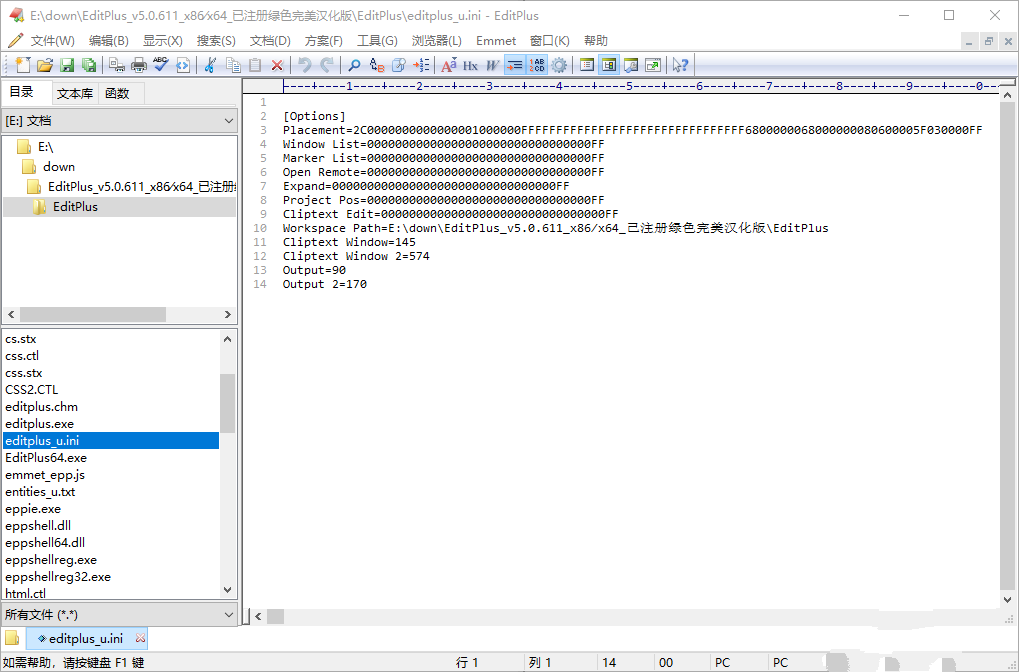This screenshot has width=1019, height=672.
Task: Click the editplus_u.ini document tab
Action: pos(86,638)
